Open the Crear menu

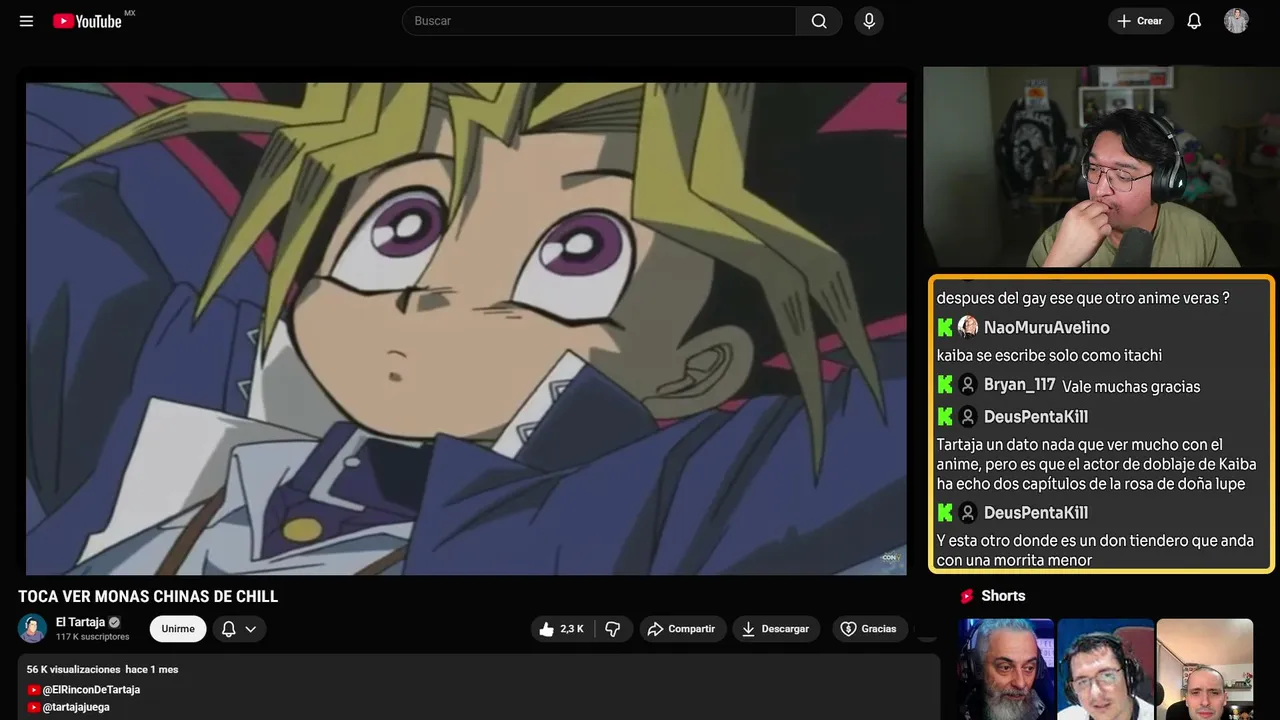pos(1141,21)
